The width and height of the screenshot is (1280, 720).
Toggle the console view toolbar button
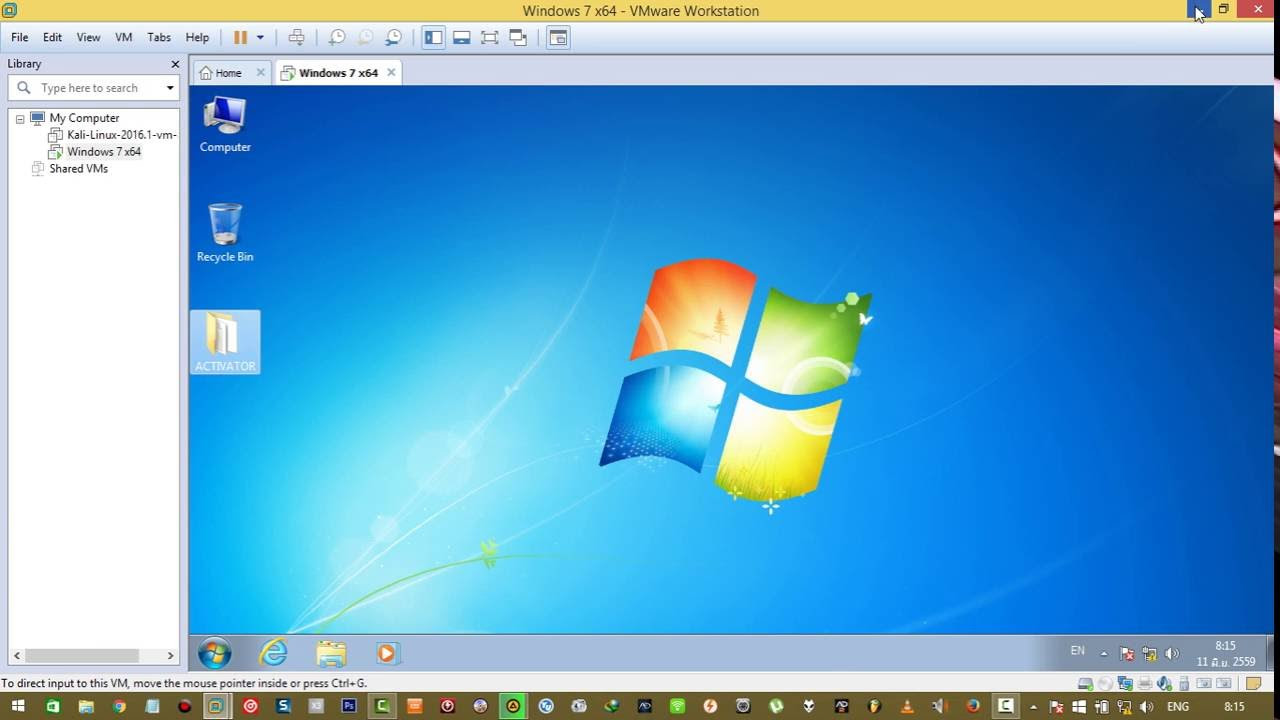click(x=558, y=37)
